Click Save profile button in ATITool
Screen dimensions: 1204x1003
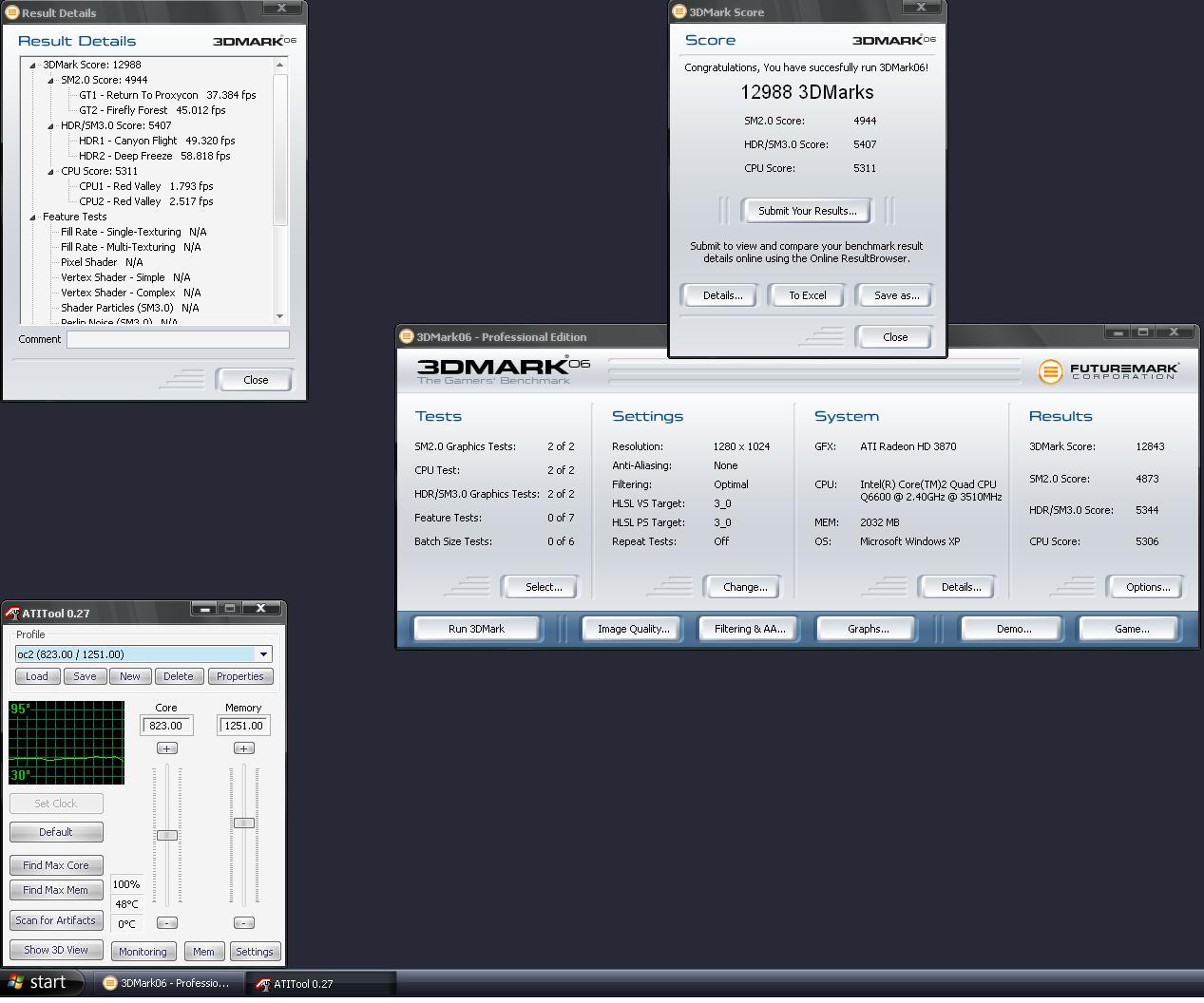click(85, 676)
